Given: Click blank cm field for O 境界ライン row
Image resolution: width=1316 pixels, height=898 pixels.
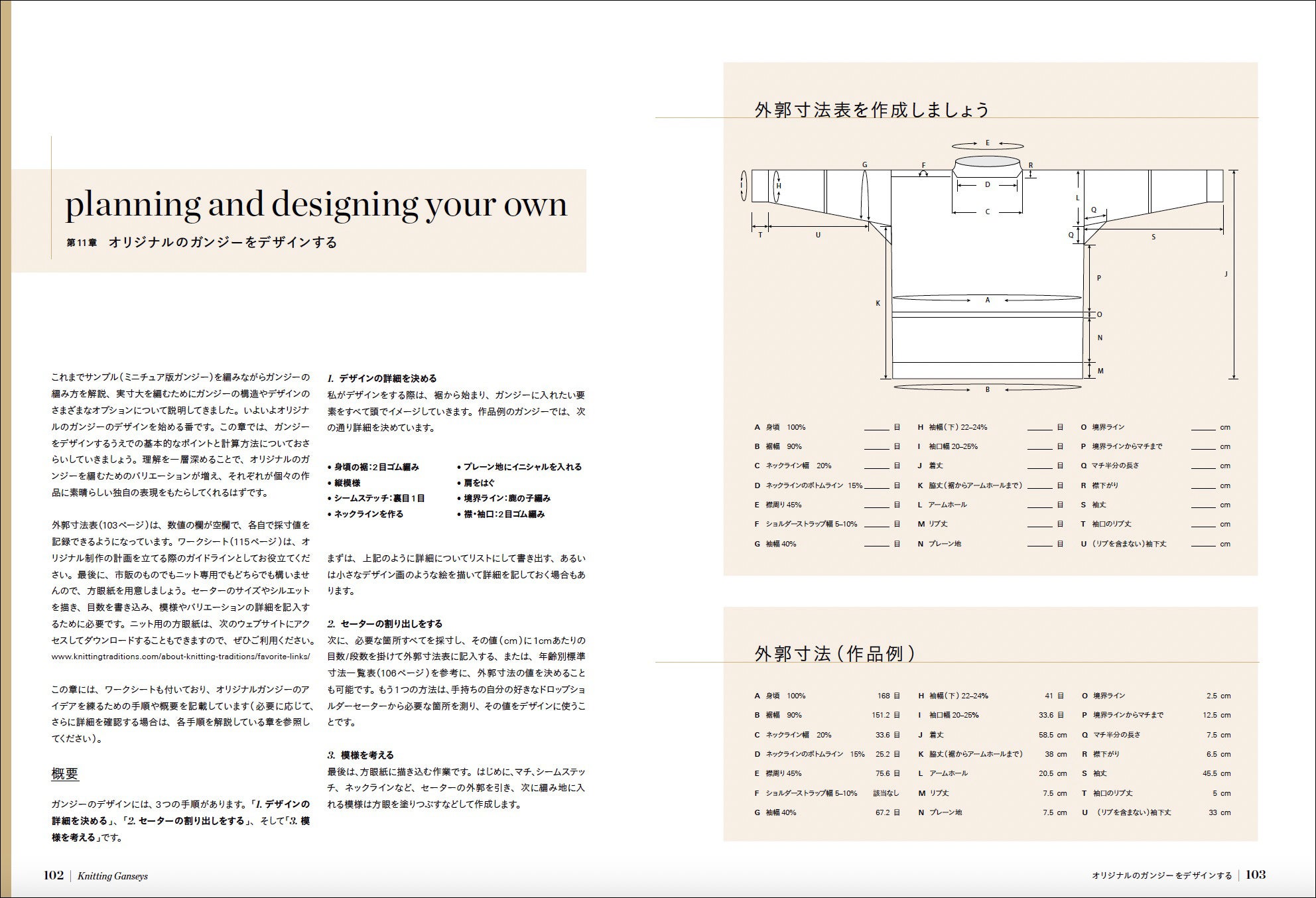Looking at the screenshot, I should pos(1203,428).
